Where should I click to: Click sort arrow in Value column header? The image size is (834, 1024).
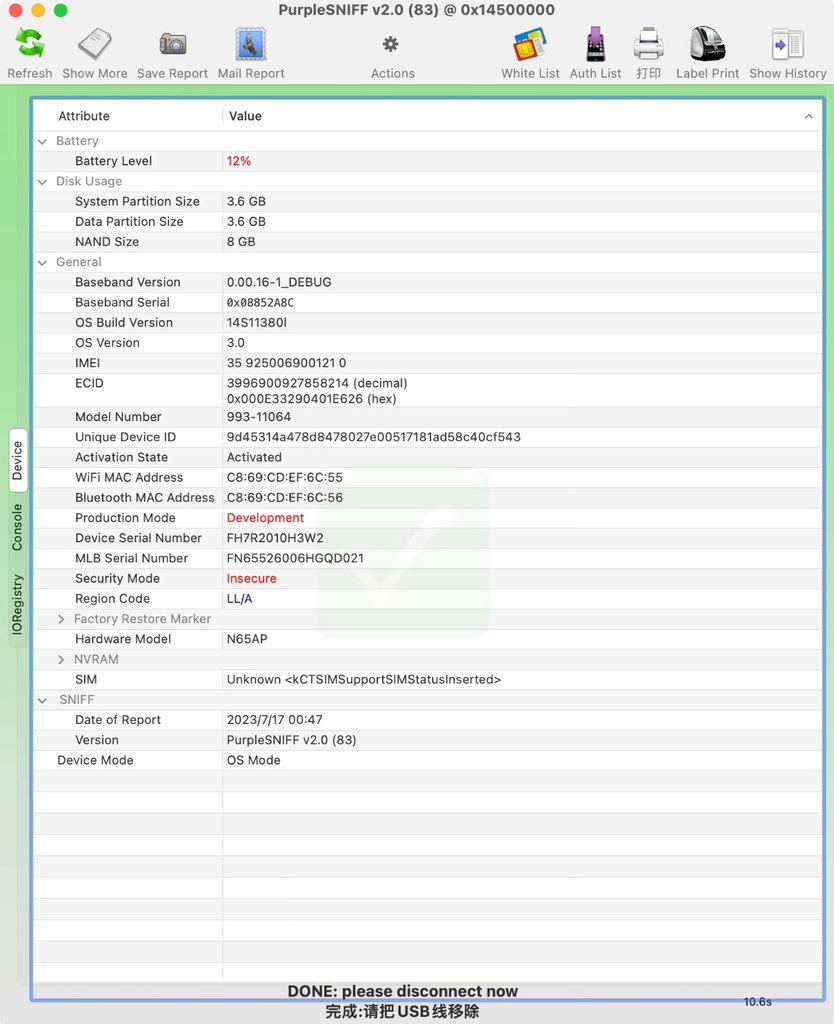click(809, 116)
